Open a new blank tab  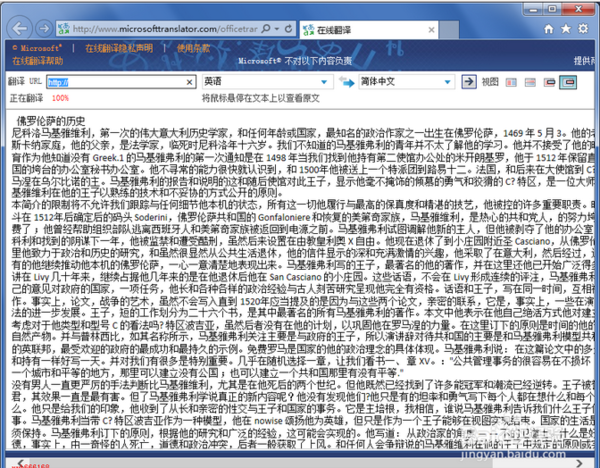(449, 30)
